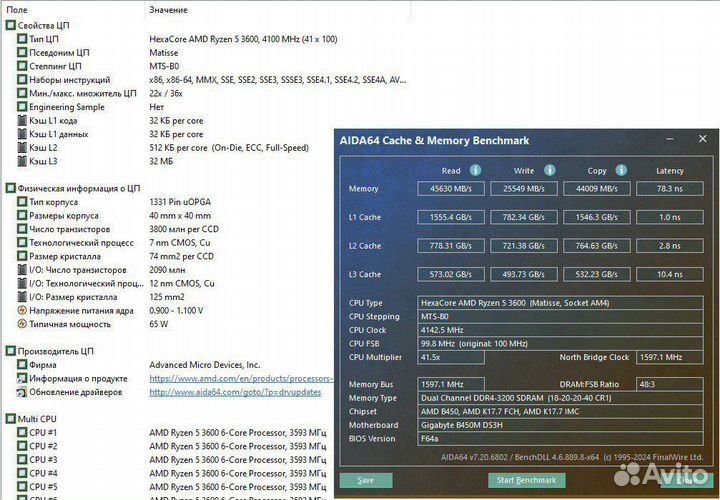Click icon next to 'Число транзисторов'

tap(22, 229)
